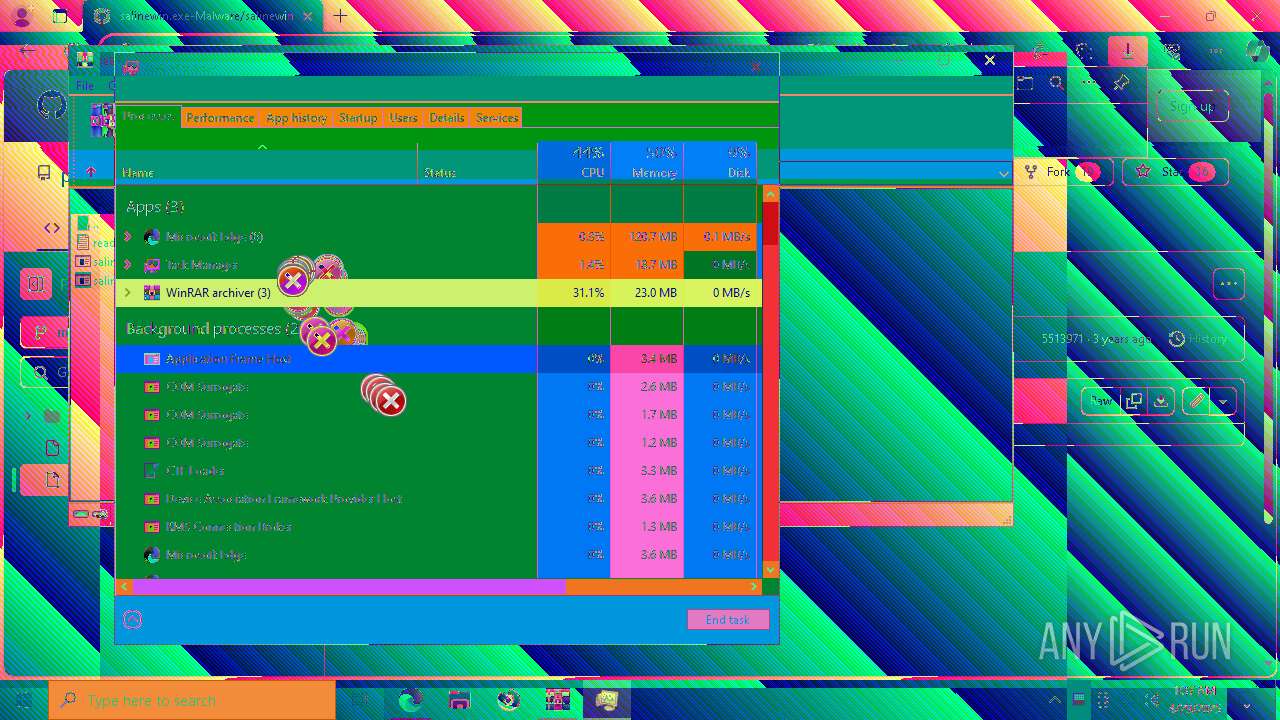The height and width of the screenshot is (720, 1280).
Task: Open the Edge downloads icon in toolbar
Action: [1128, 50]
